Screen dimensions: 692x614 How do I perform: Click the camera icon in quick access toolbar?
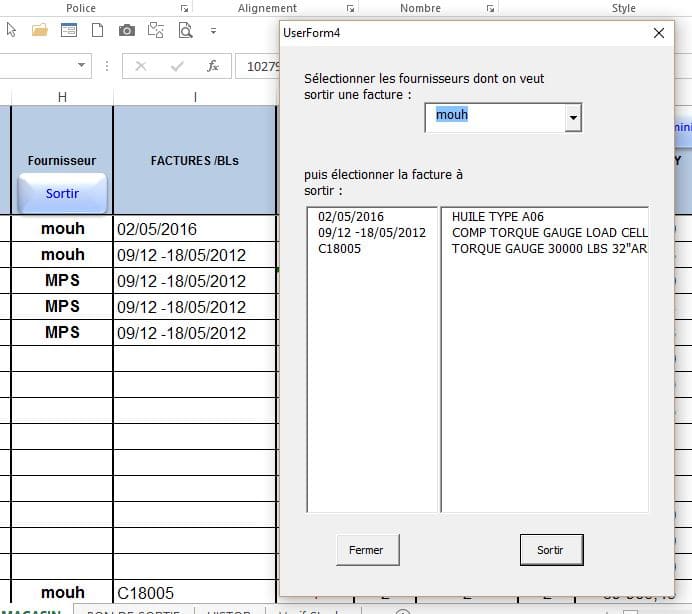click(127, 30)
